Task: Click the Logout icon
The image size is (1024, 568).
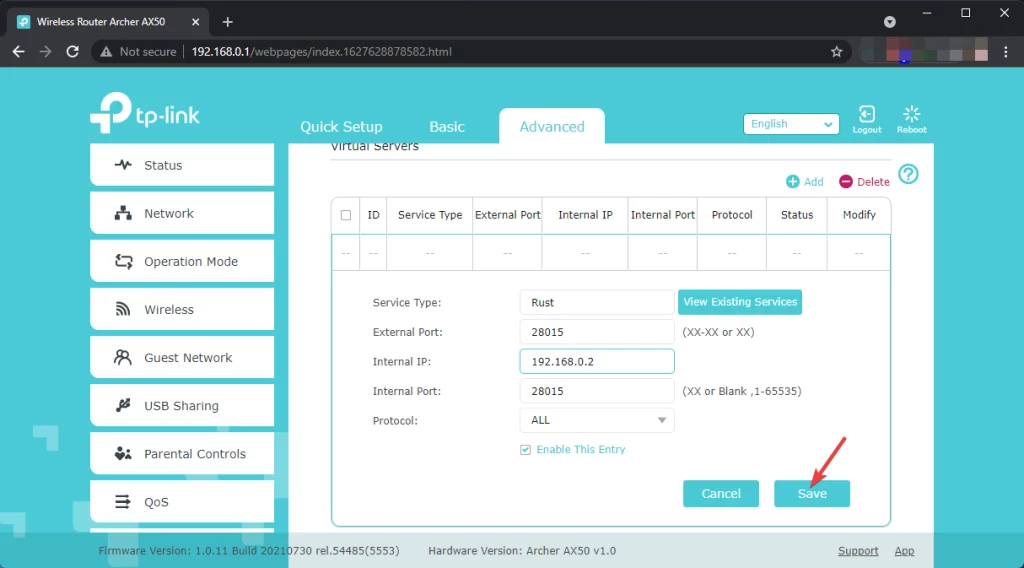Action: click(x=867, y=114)
